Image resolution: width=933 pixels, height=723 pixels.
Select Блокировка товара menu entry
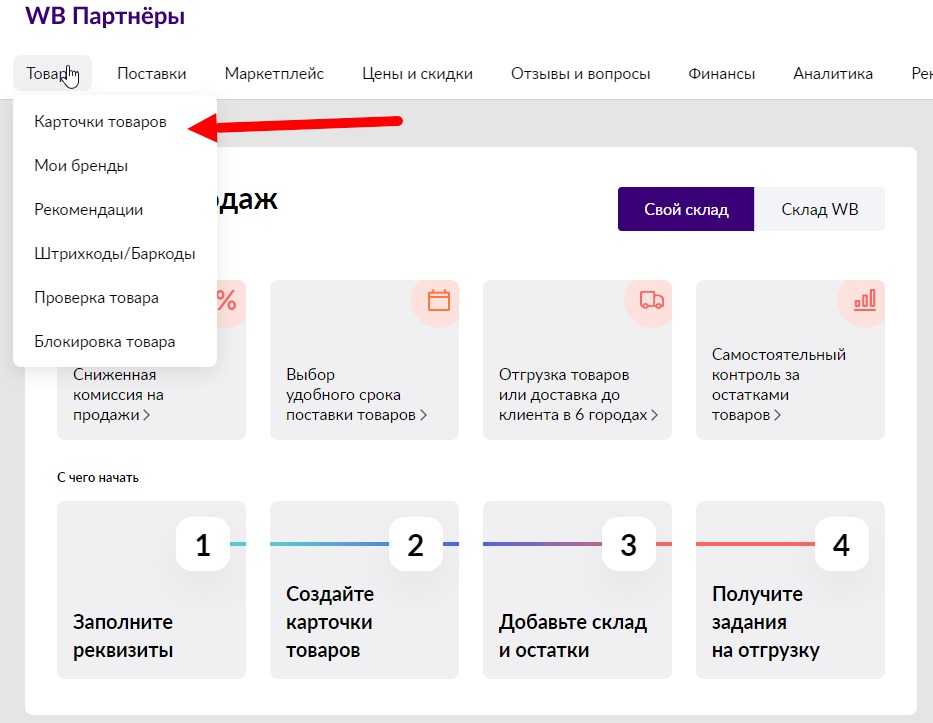(x=104, y=342)
